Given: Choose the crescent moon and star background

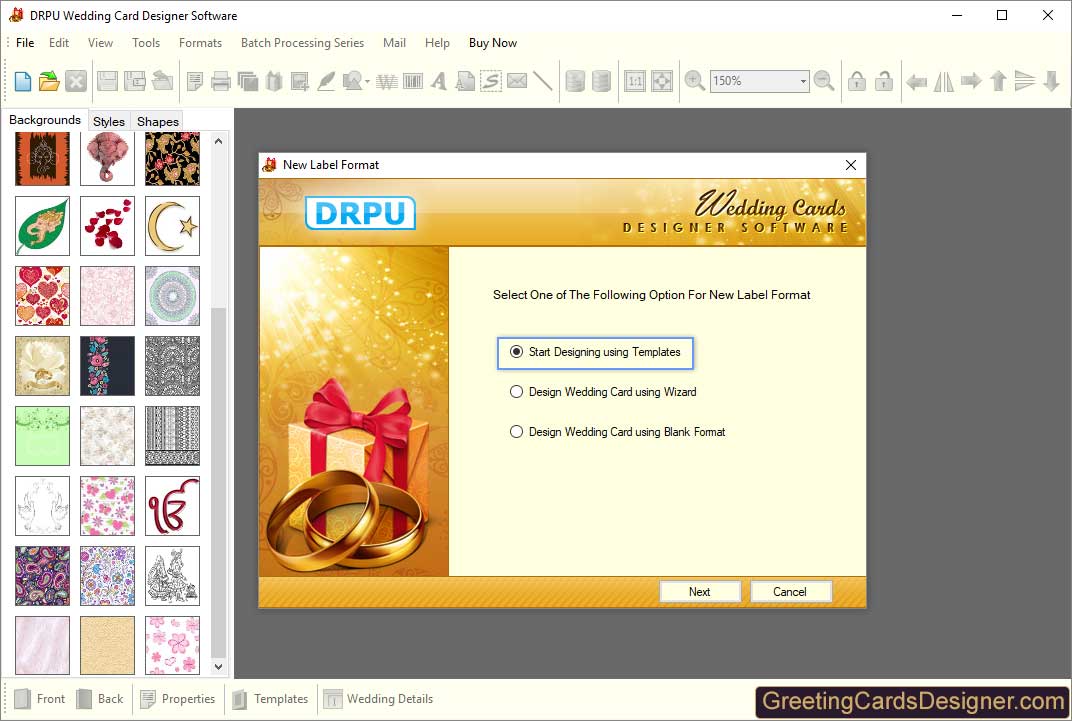Looking at the screenshot, I should point(172,226).
